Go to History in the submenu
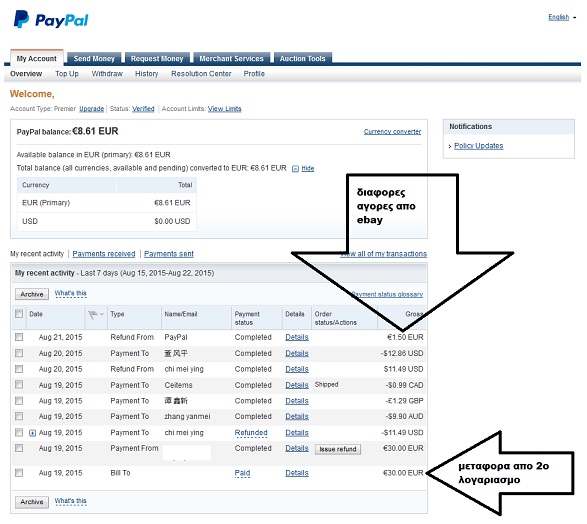This screenshot has height=524, width=587. (x=146, y=74)
